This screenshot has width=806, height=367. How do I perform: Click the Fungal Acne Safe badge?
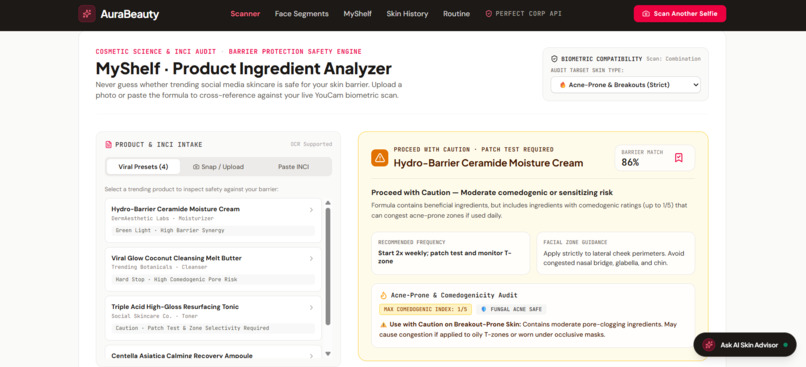pos(511,309)
